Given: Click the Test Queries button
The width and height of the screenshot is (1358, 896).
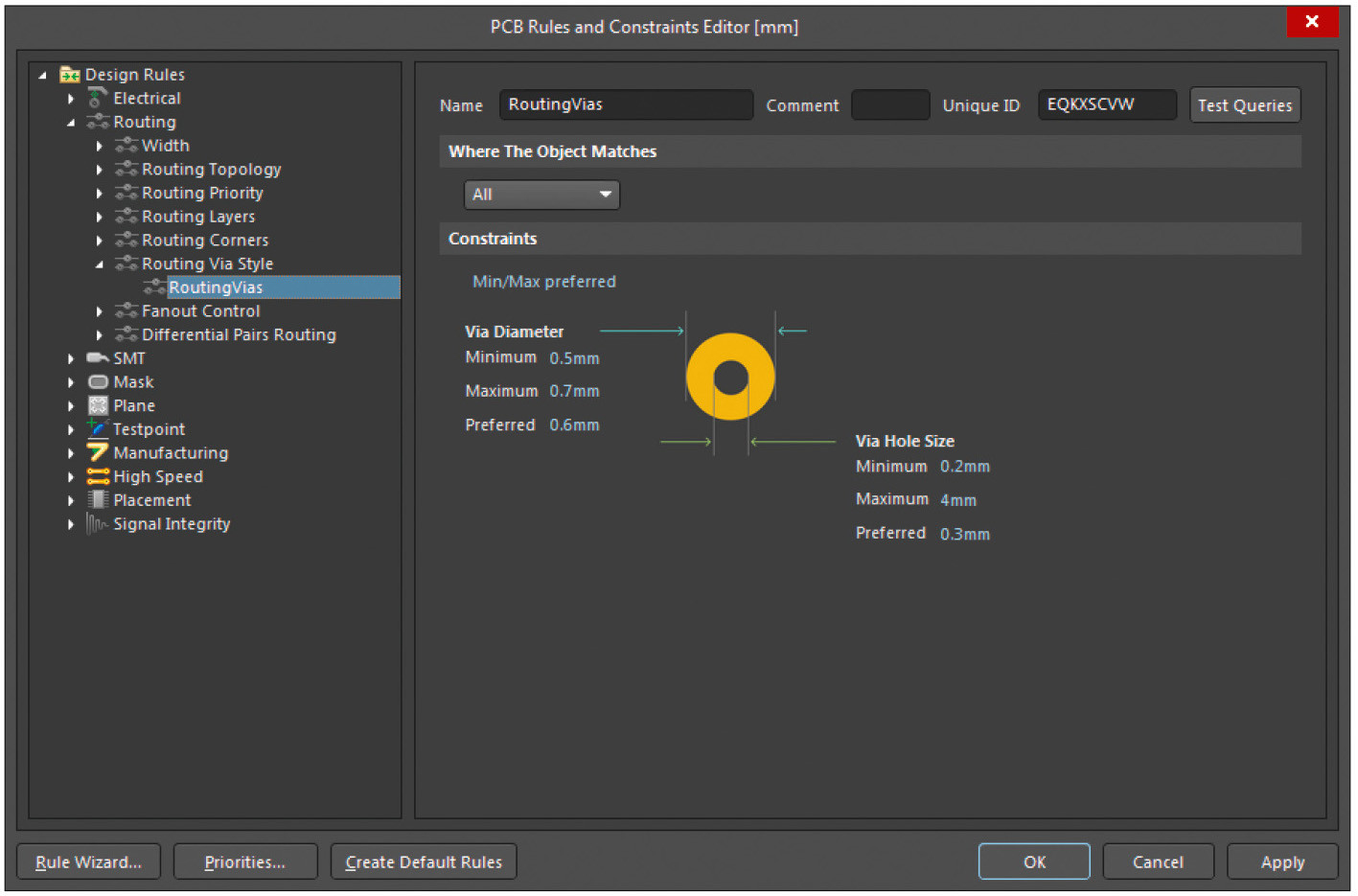Looking at the screenshot, I should [1244, 105].
